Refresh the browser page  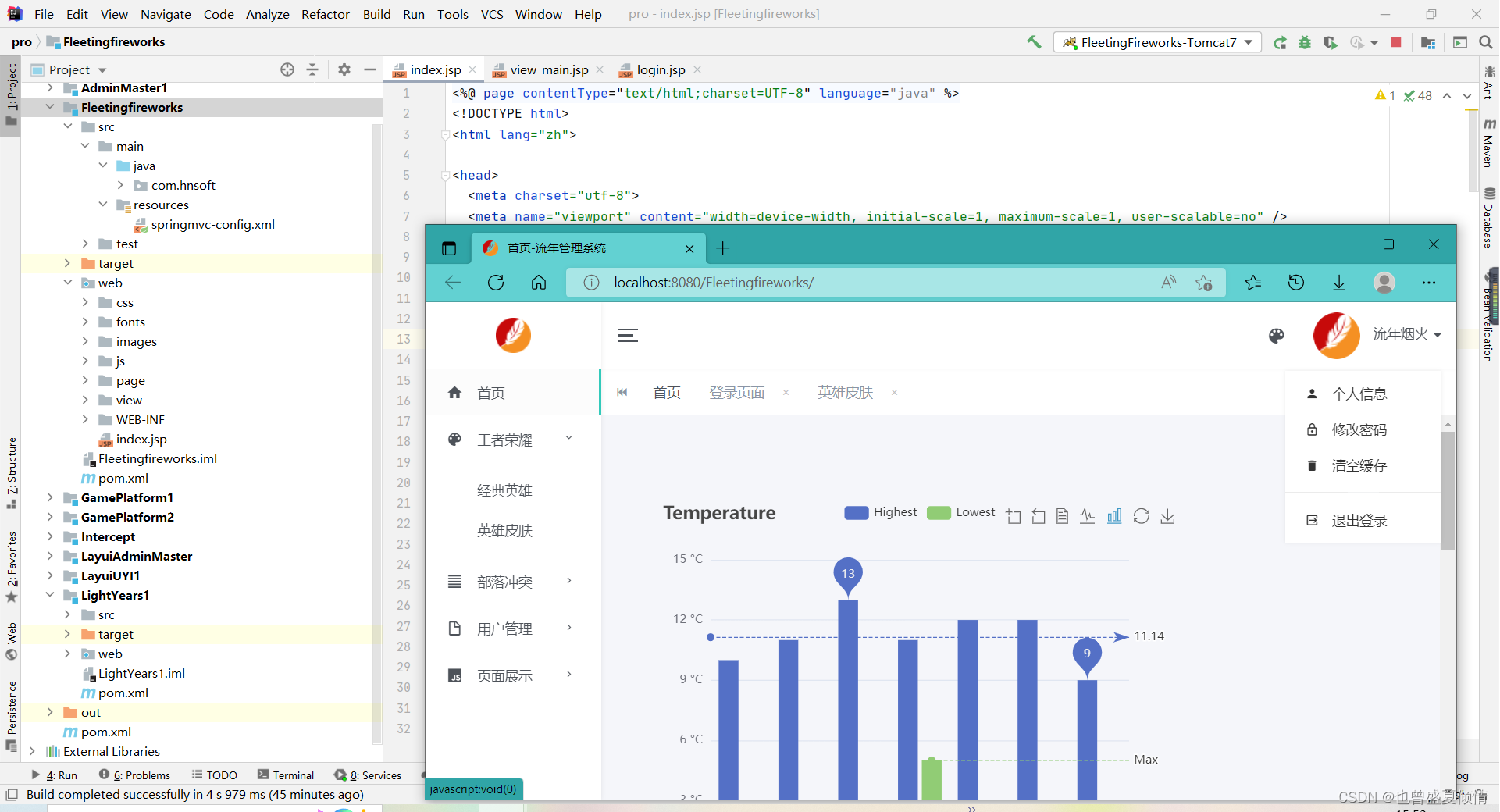pos(496,283)
